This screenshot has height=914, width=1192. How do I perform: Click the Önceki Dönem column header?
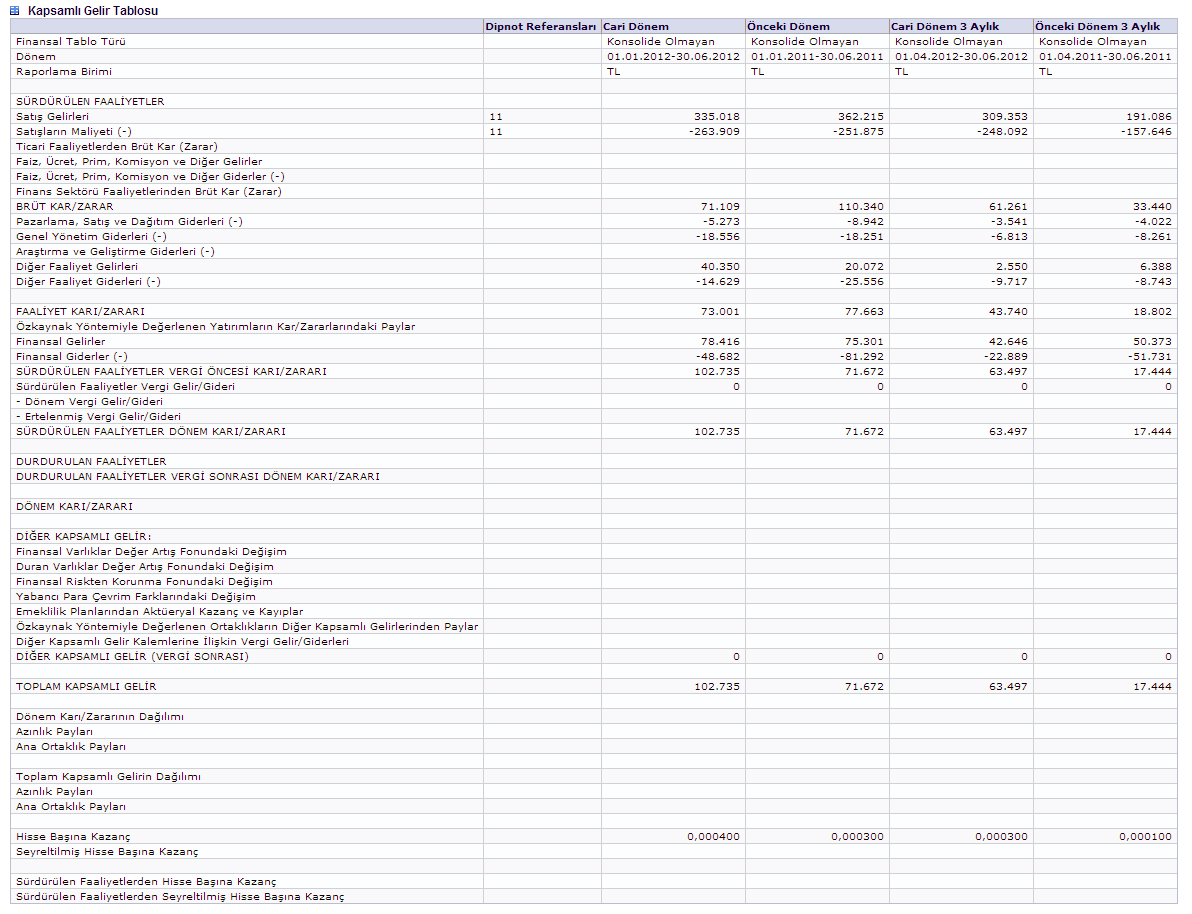[788, 26]
